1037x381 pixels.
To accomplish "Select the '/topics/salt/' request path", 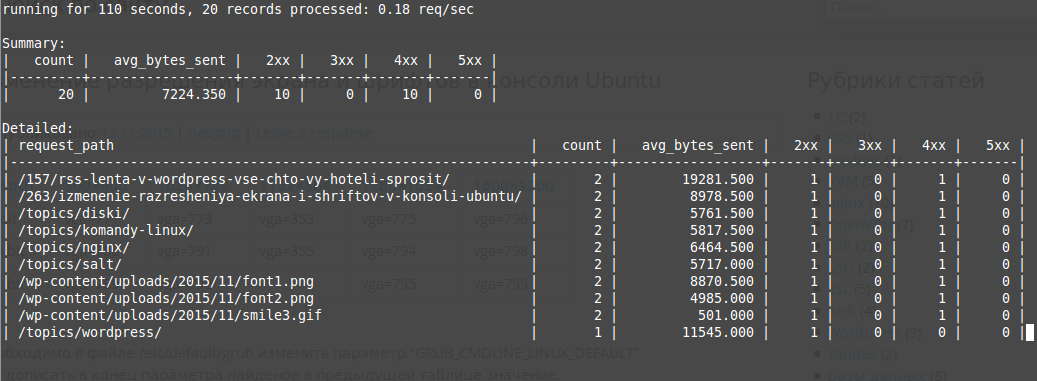I will click(x=70, y=265).
